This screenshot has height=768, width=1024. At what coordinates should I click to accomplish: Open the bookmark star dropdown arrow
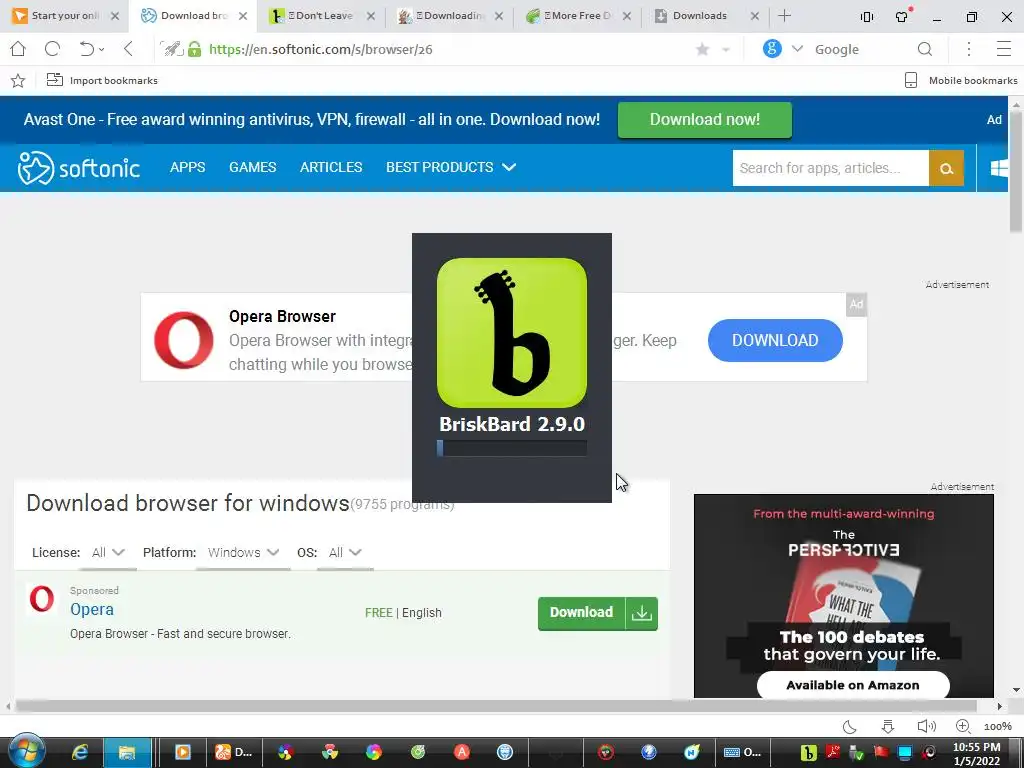tap(726, 50)
